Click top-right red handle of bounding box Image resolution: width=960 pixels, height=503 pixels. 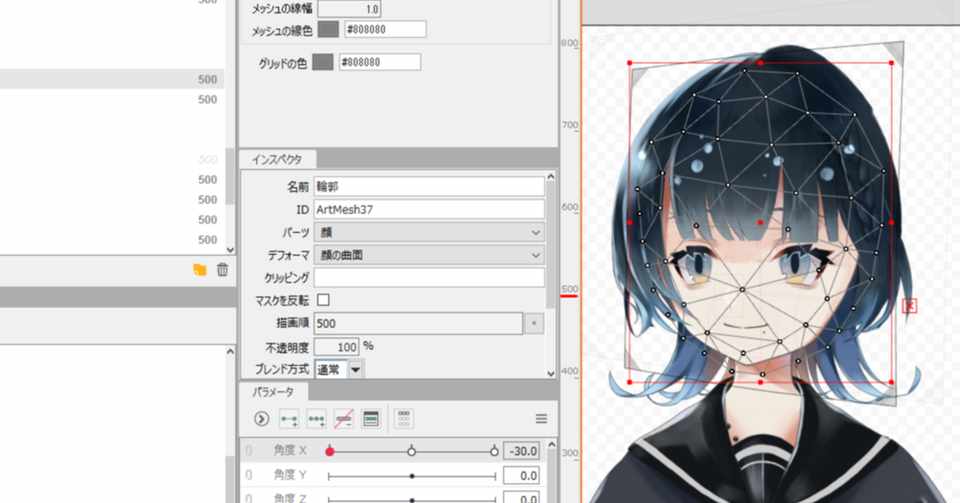pyautogui.click(x=891, y=62)
